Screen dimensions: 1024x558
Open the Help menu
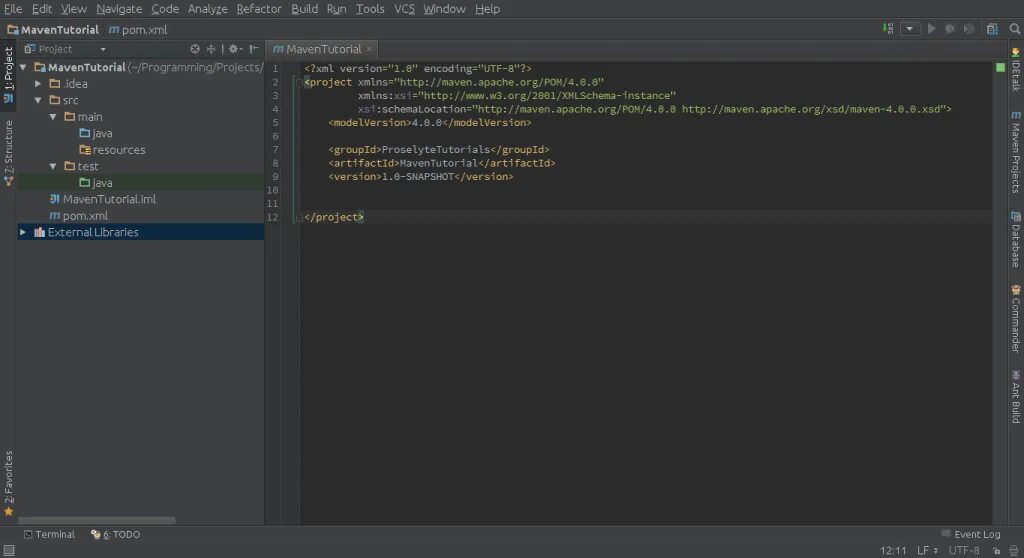tap(487, 9)
